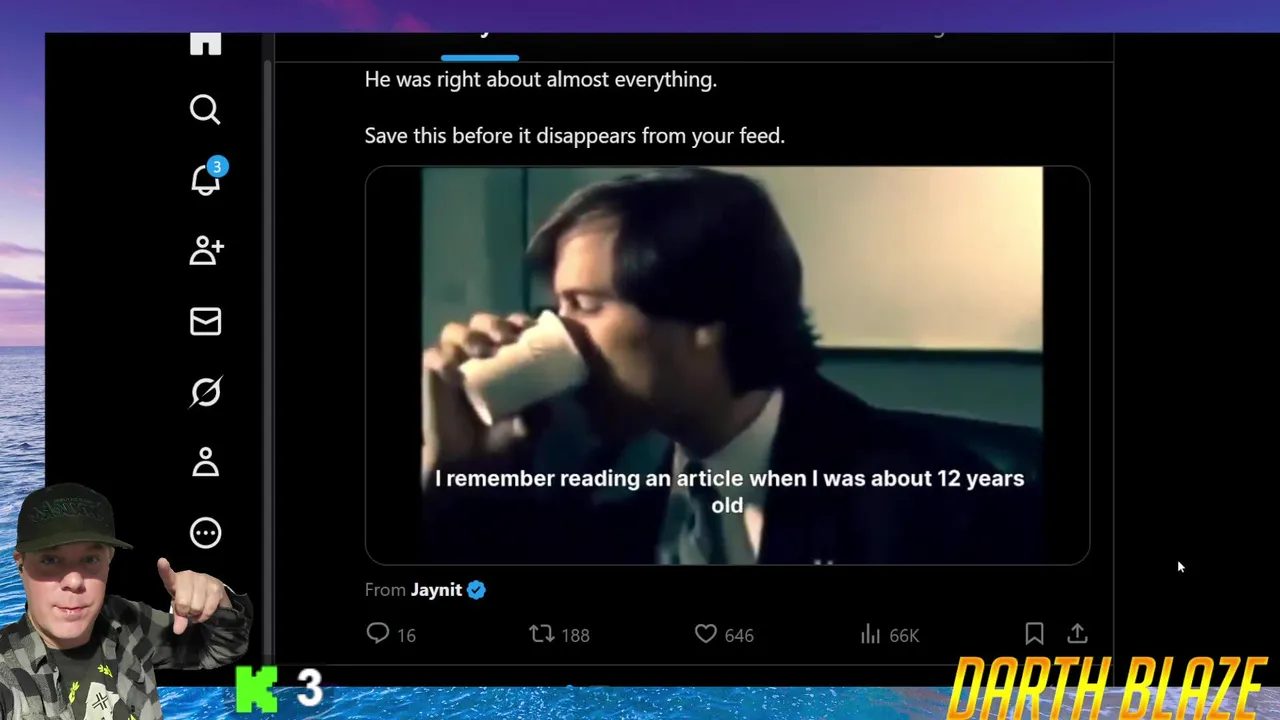Play the embedded video clip
This screenshot has height=720, width=1280.
tap(727, 365)
